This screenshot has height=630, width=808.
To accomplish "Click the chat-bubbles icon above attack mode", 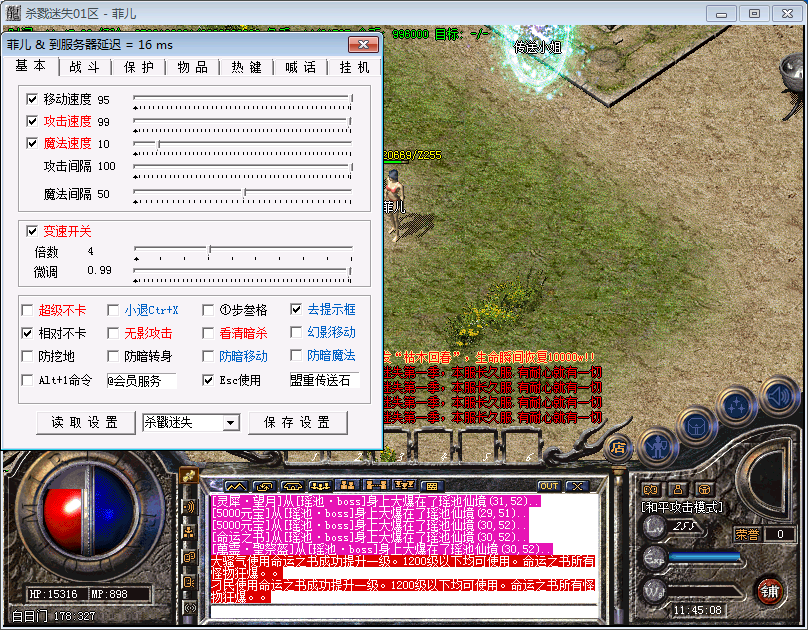I will tap(651, 489).
